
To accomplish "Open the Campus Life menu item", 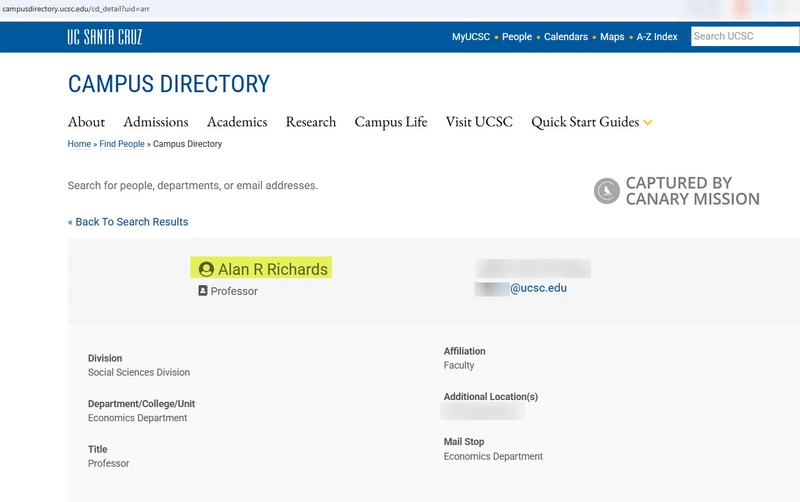I will (x=391, y=122).
